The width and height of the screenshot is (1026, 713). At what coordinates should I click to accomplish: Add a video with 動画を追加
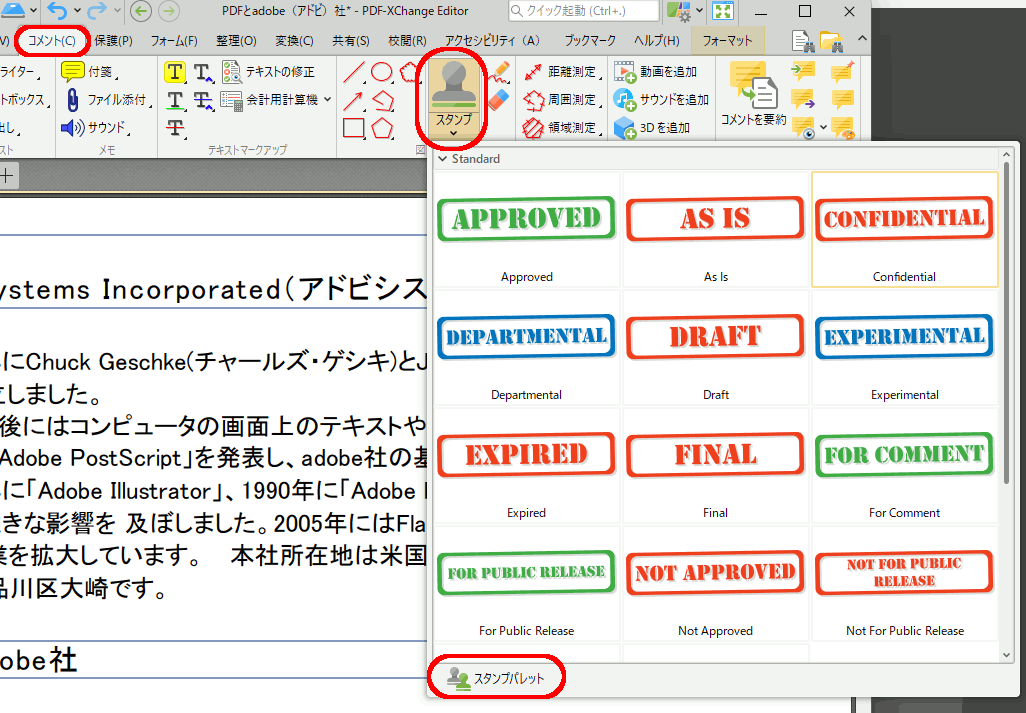[x=656, y=71]
